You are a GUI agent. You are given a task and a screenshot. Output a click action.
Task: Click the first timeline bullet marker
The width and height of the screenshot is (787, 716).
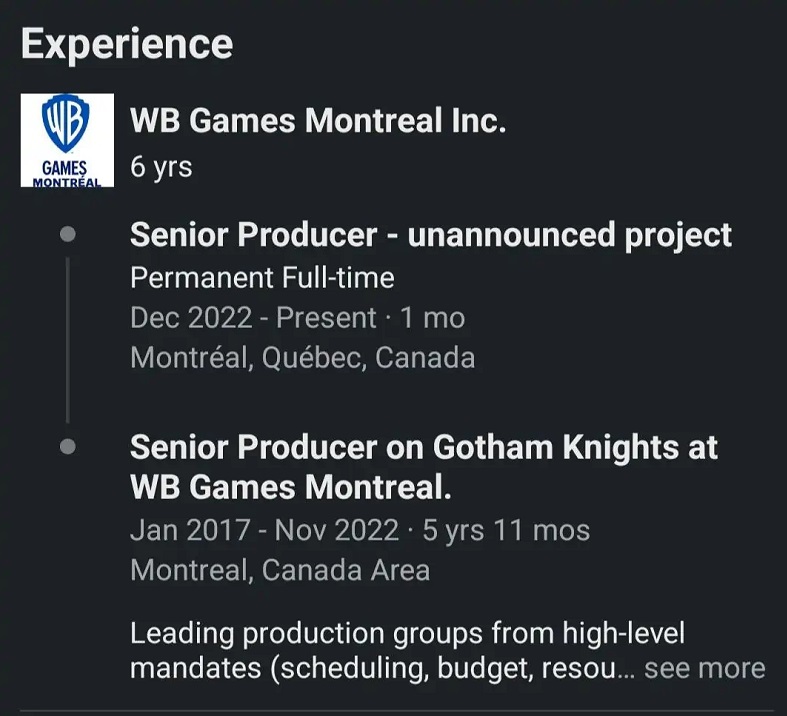[x=68, y=235]
